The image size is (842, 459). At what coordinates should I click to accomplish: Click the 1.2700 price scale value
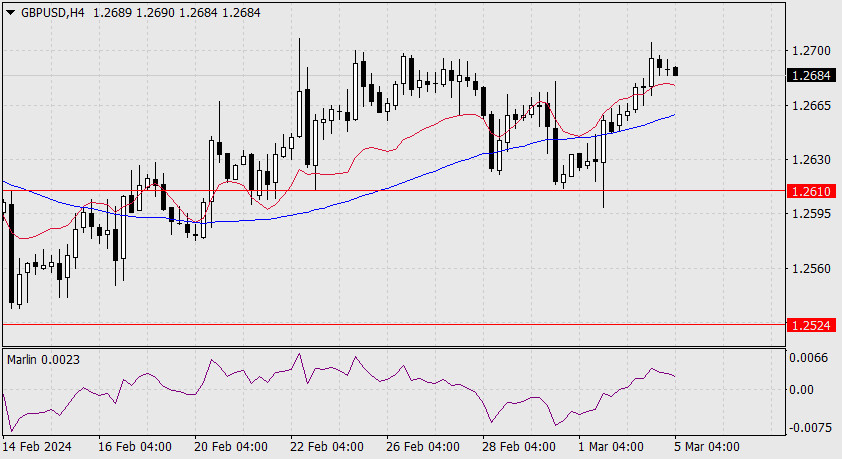coord(811,51)
